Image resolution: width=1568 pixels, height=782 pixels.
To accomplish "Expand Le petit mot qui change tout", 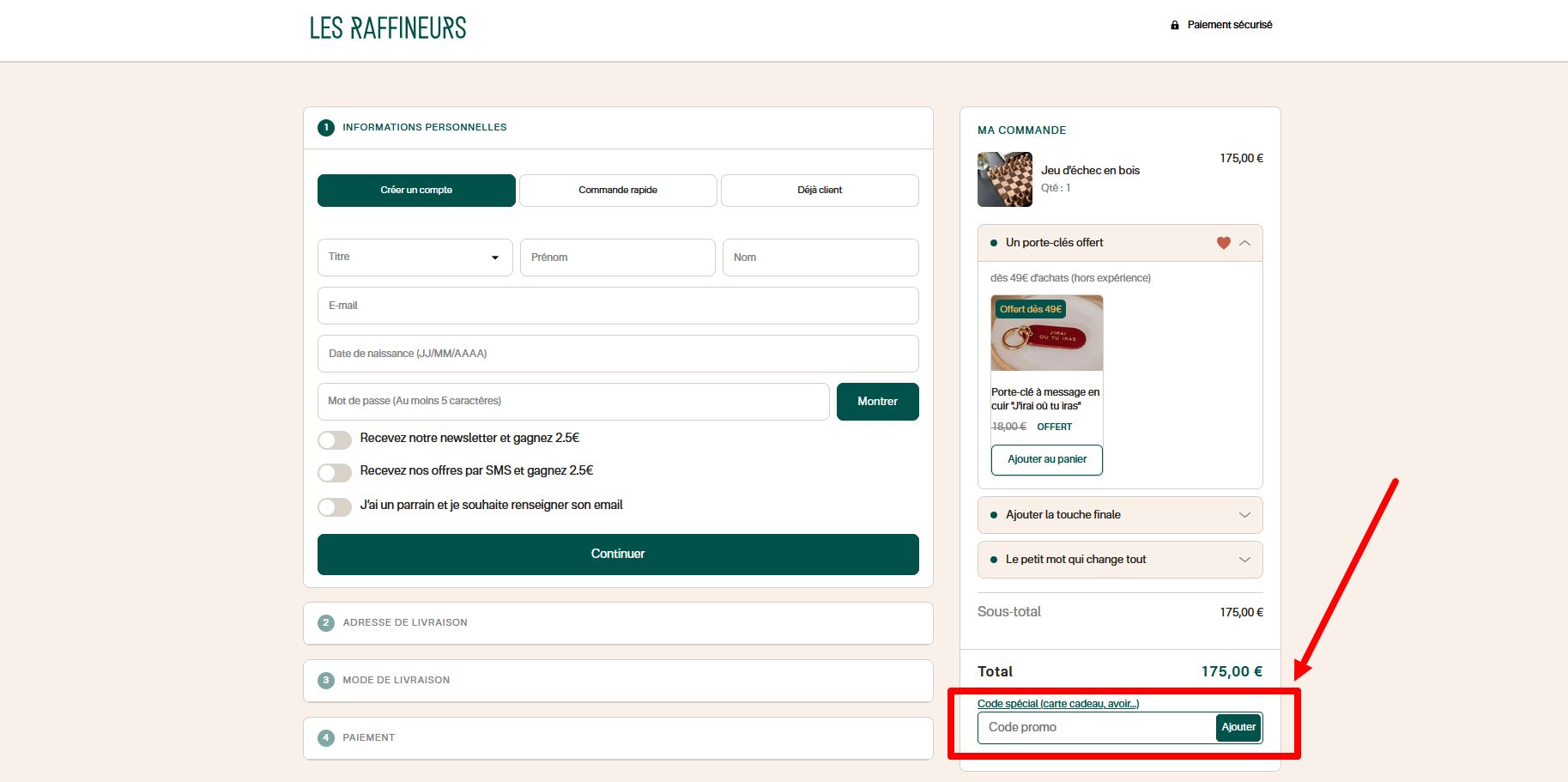I will coord(1120,560).
